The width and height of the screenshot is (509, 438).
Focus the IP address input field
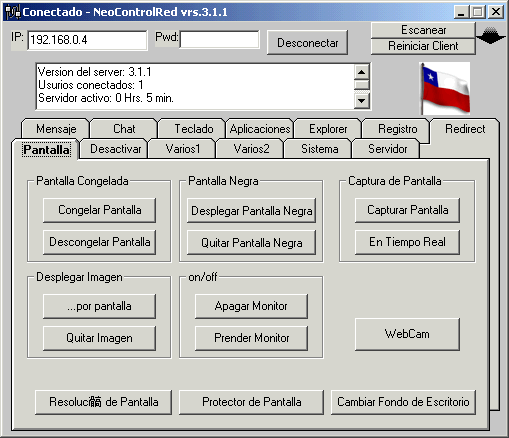click(x=87, y=40)
